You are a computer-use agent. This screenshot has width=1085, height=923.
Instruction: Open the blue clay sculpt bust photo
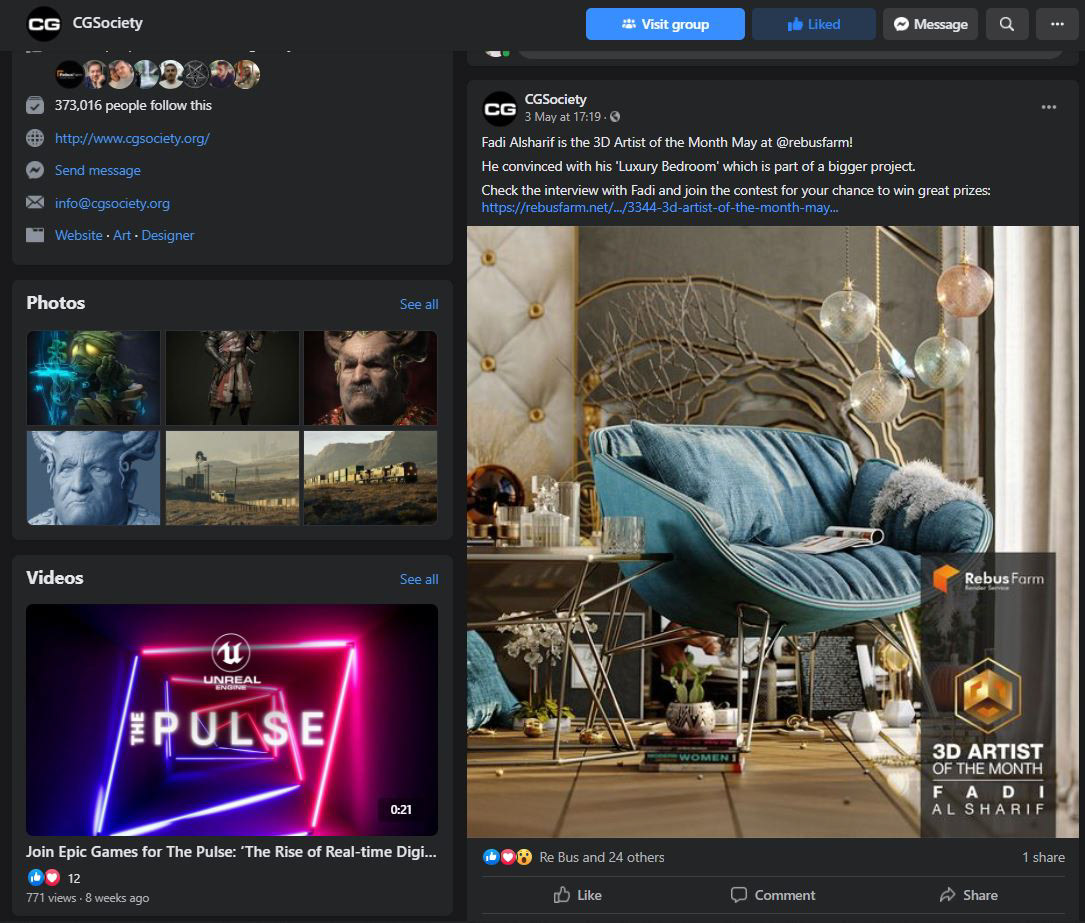pos(93,478)
